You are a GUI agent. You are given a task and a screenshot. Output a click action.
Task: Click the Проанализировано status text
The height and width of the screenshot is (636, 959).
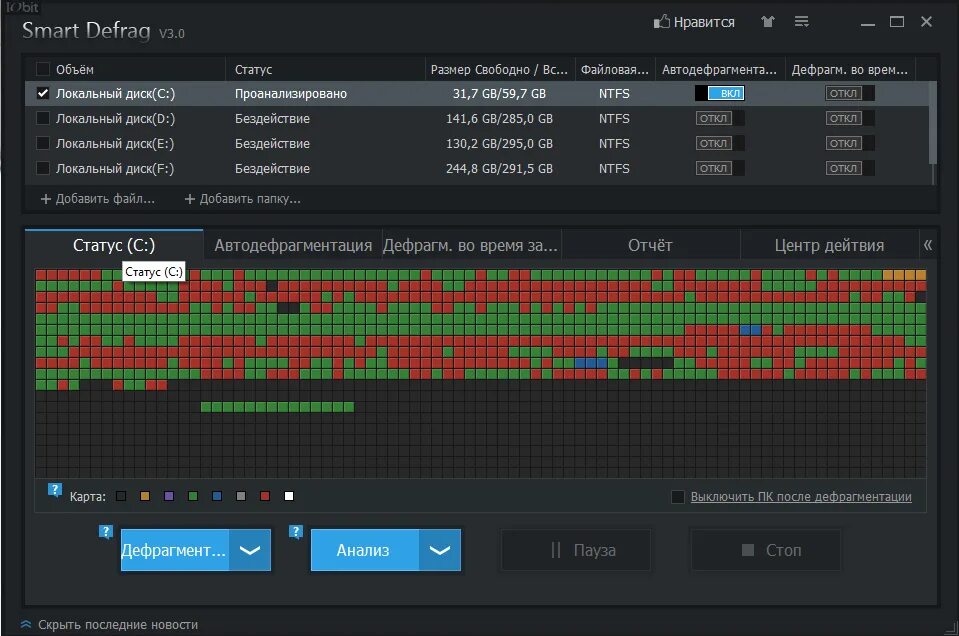coord(291,94)
